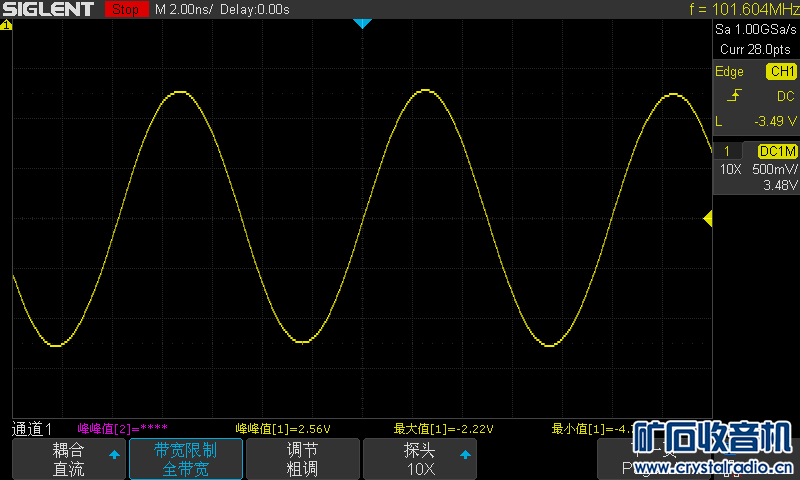Open the 耦合 直流 coupling menu button
800x480 pixels.
[x=68, y=459]
